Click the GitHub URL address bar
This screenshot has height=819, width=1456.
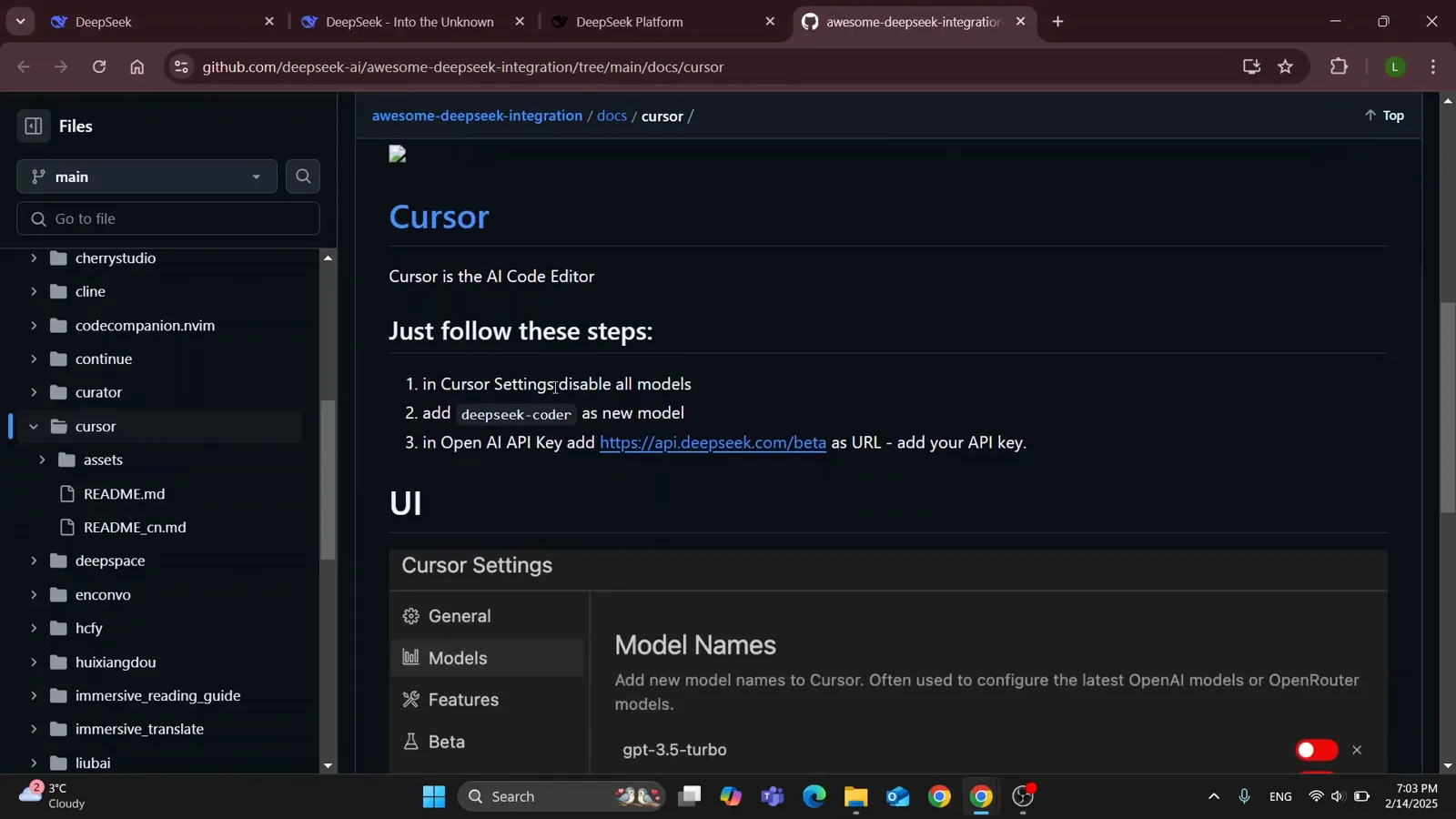pyautogui.click(x=710, y=66)
